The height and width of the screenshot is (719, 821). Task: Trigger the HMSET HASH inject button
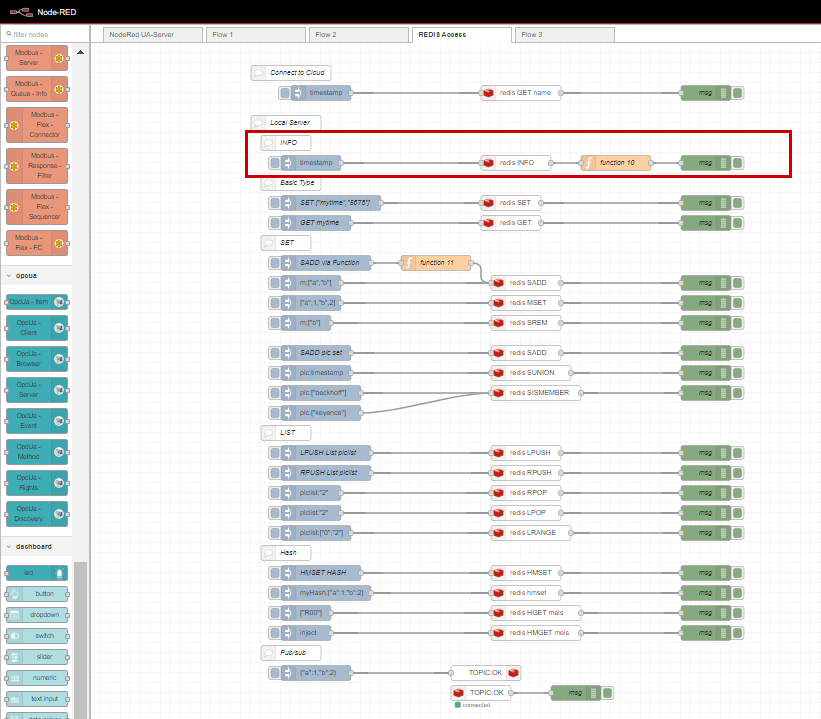(274, 573)
